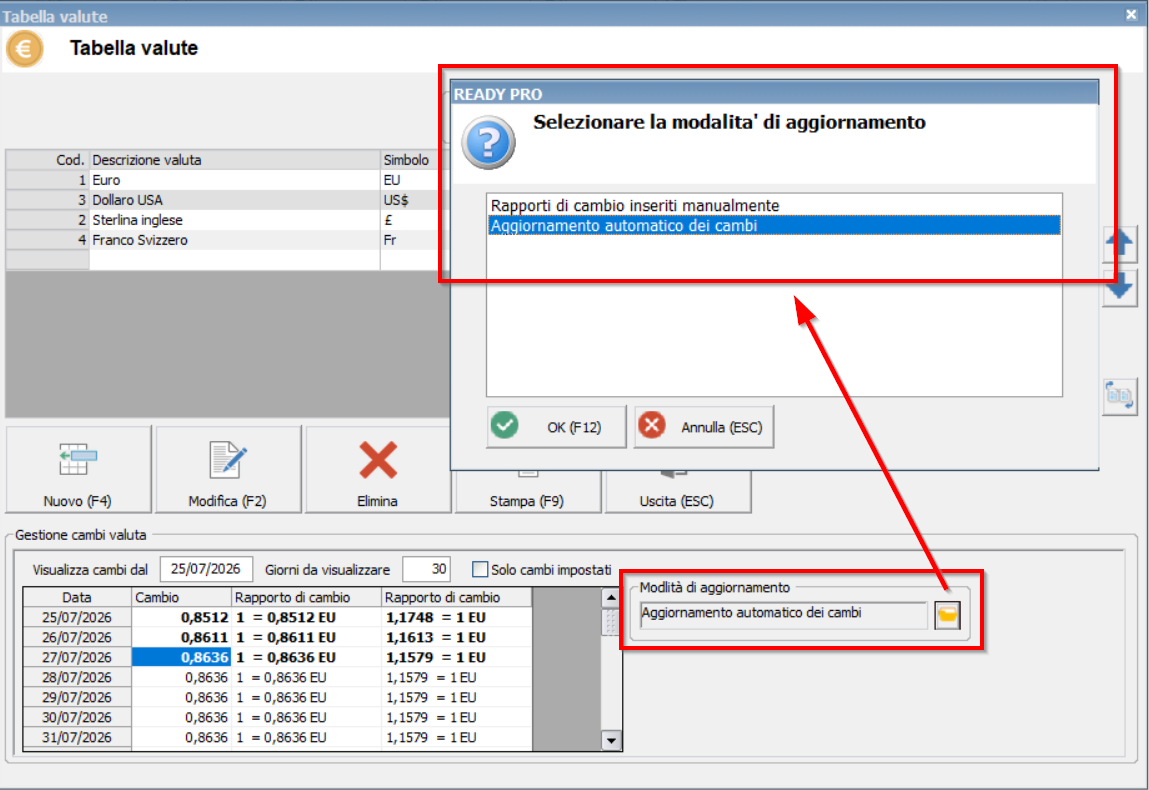The image size is (1149, 790).
Task: Click exchange table scroll down arrow
Action: point(611,740)
